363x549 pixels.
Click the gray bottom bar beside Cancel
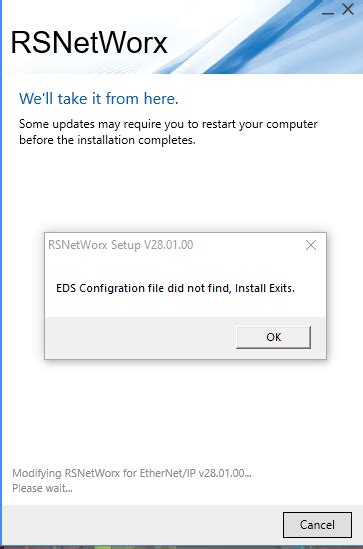click(x=140, y=524)
